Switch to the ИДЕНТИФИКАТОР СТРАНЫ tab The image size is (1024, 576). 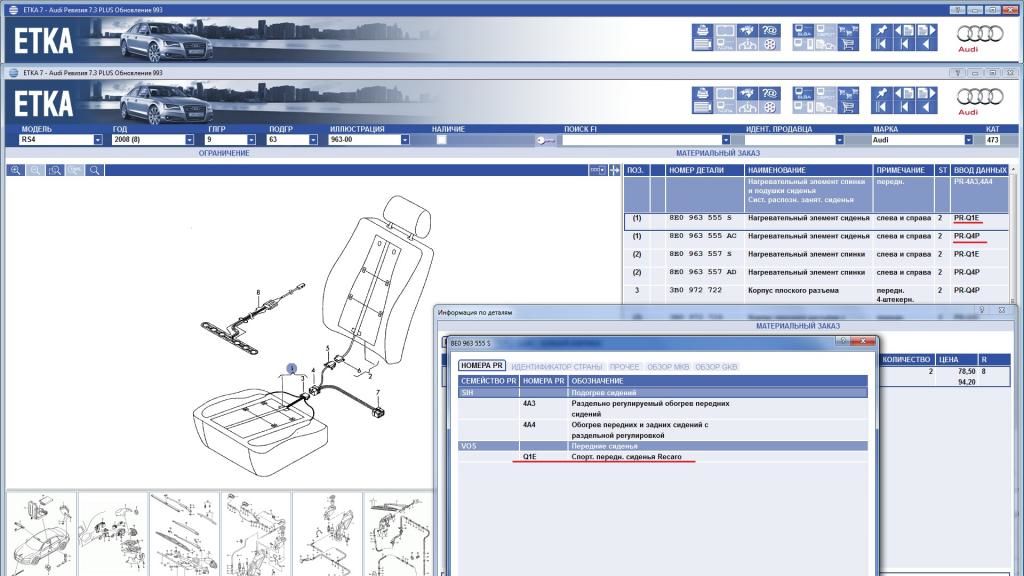(x=556, y=367)
